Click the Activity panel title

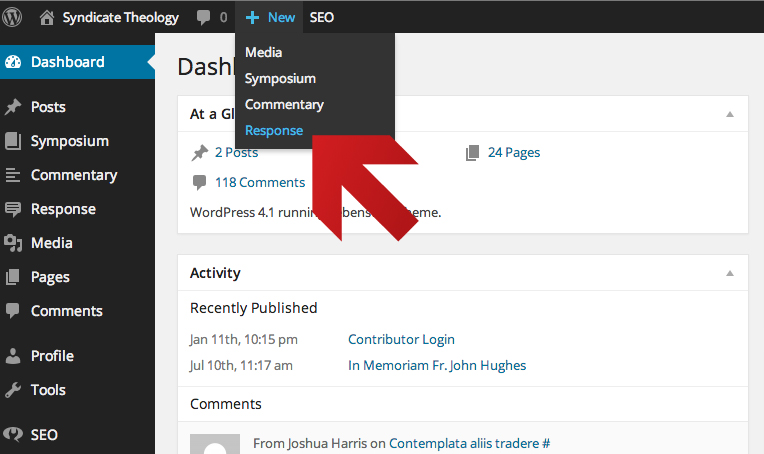point(215,273)
